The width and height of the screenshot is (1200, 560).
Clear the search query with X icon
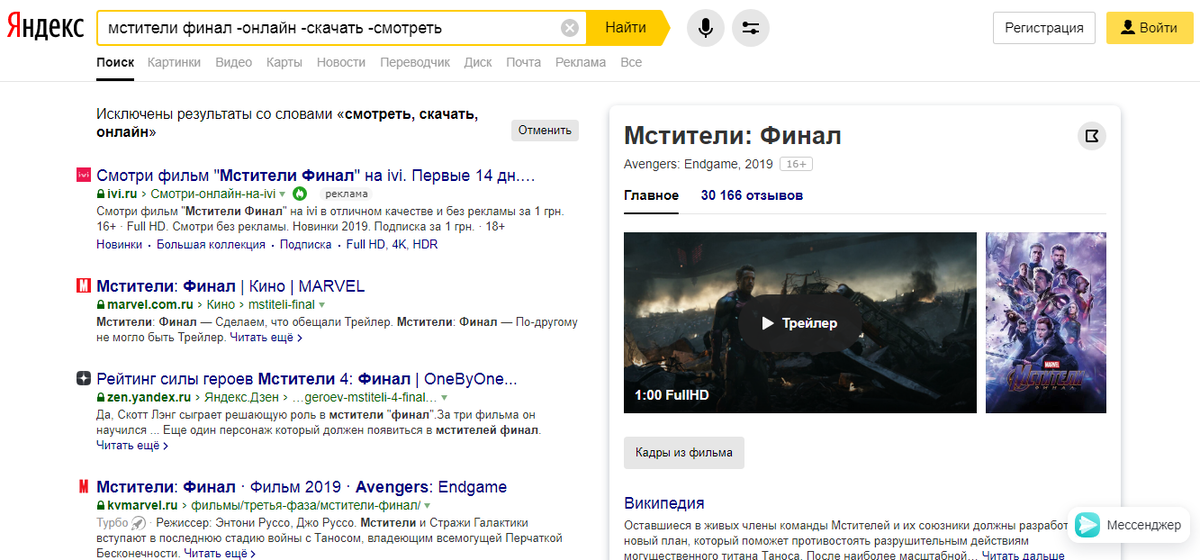coord(570,28)
